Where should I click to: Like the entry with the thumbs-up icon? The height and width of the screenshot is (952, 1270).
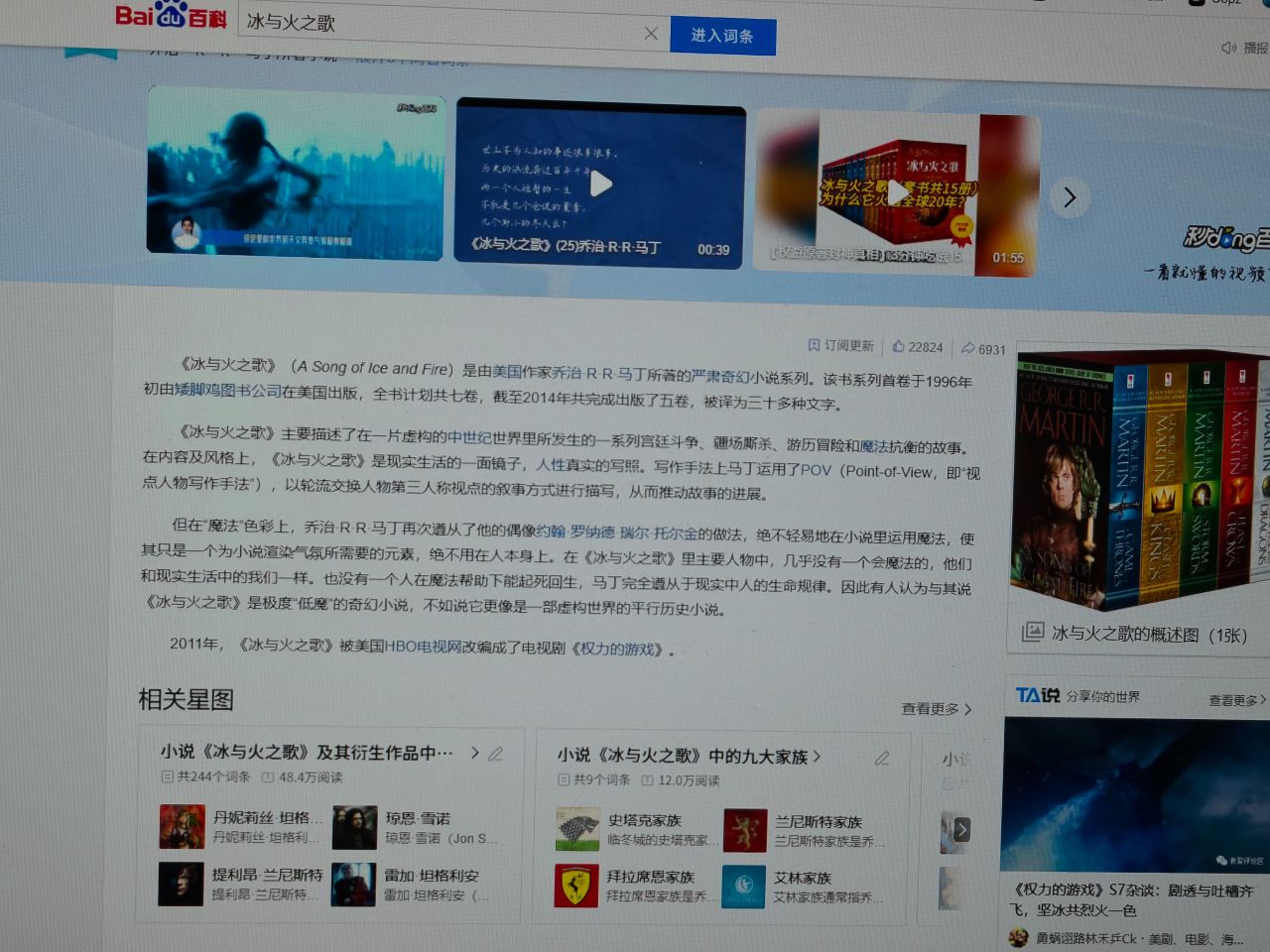898,346
